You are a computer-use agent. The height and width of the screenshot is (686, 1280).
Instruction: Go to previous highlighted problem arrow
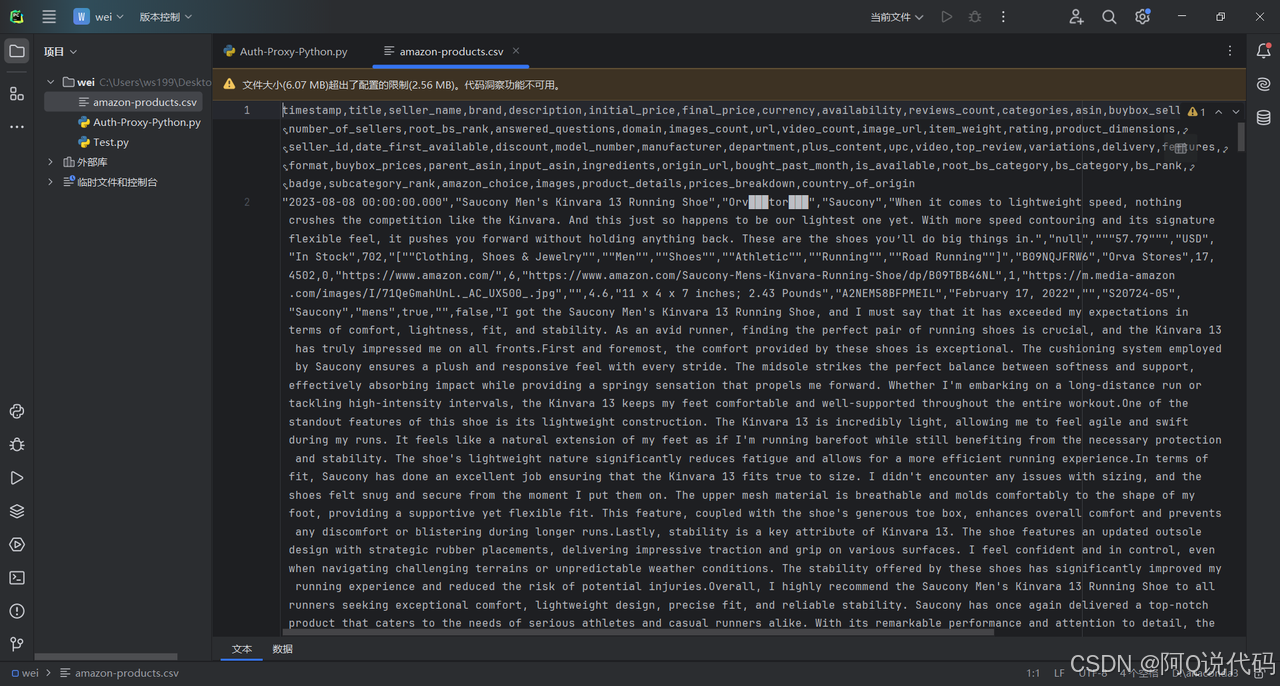tap(1218, 112)
